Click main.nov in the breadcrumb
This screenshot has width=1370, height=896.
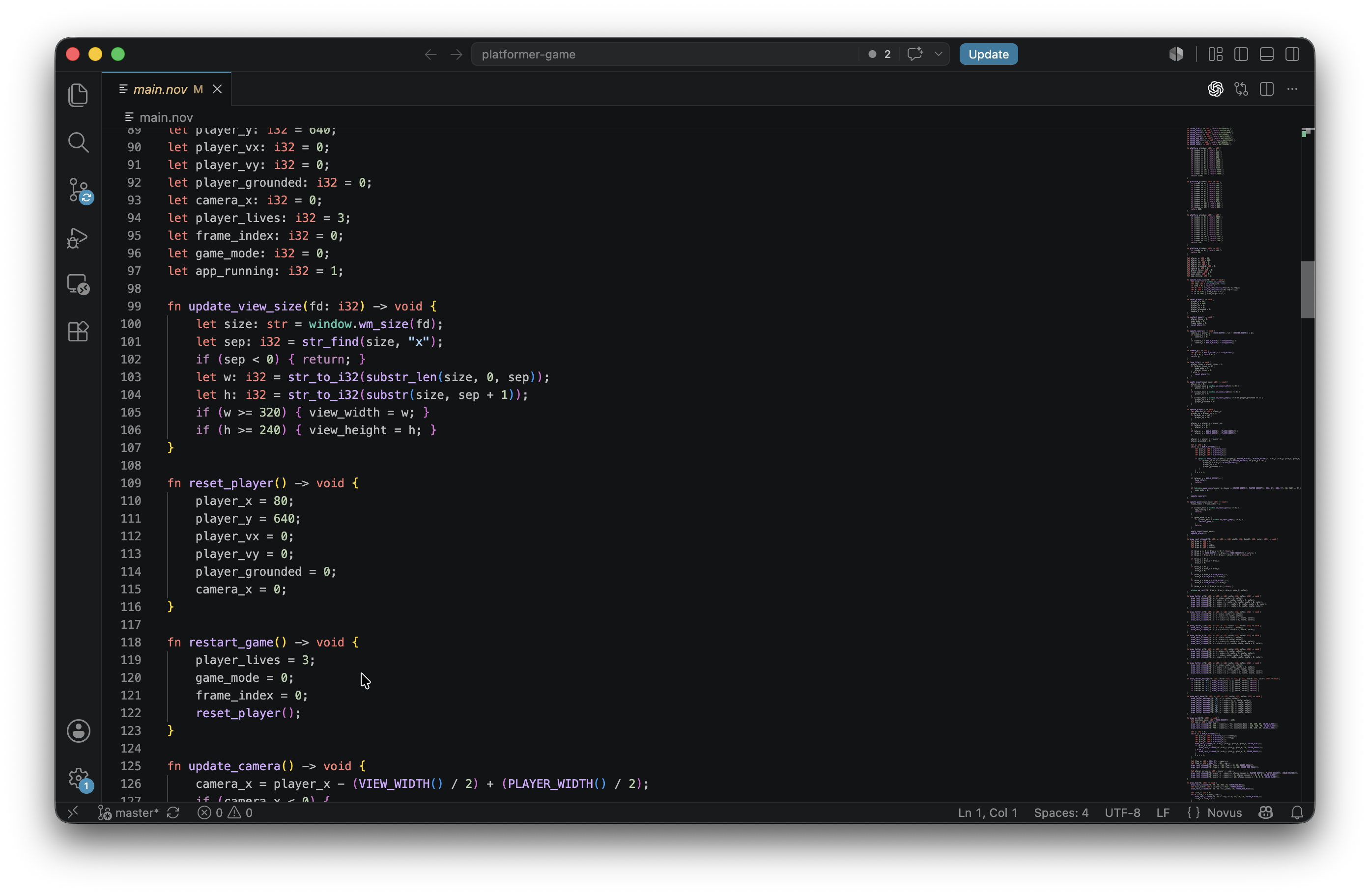coord(166,117)
